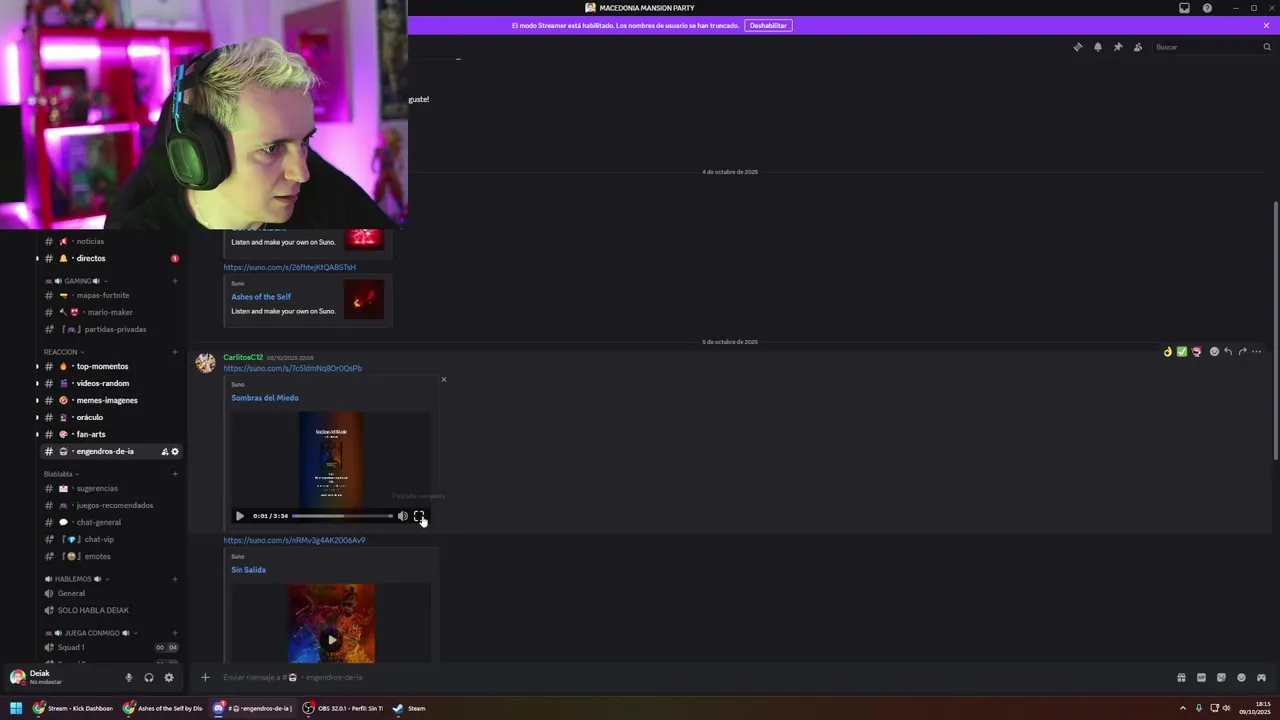This screenshot has height=720, width=1280.
Task: Open the mario-maker channel
Action: pyautogui.click(x=110, y=312)
